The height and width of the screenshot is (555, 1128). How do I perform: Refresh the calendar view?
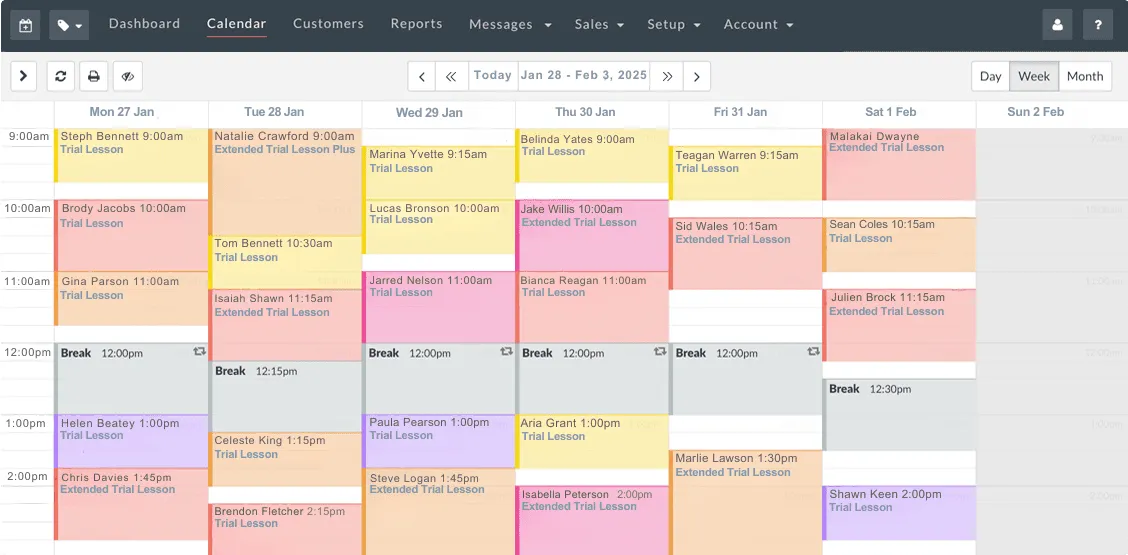61,76
